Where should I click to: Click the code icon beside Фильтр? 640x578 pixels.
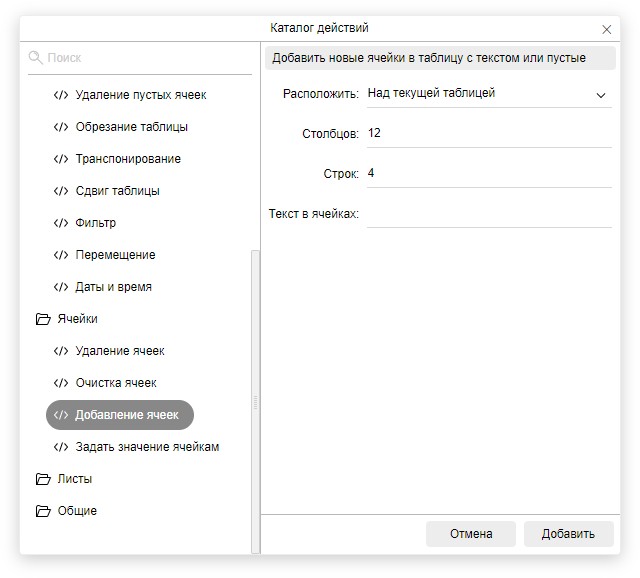[x=61, y=223]
